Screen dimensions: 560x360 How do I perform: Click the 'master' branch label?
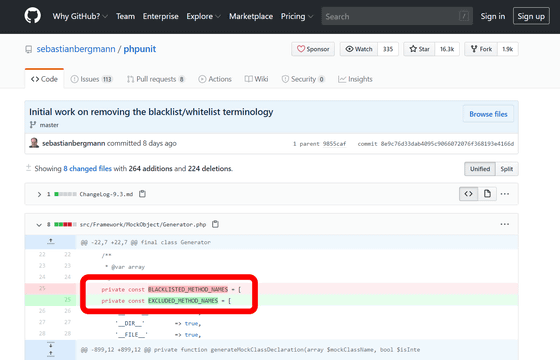(x=49, y=125)
